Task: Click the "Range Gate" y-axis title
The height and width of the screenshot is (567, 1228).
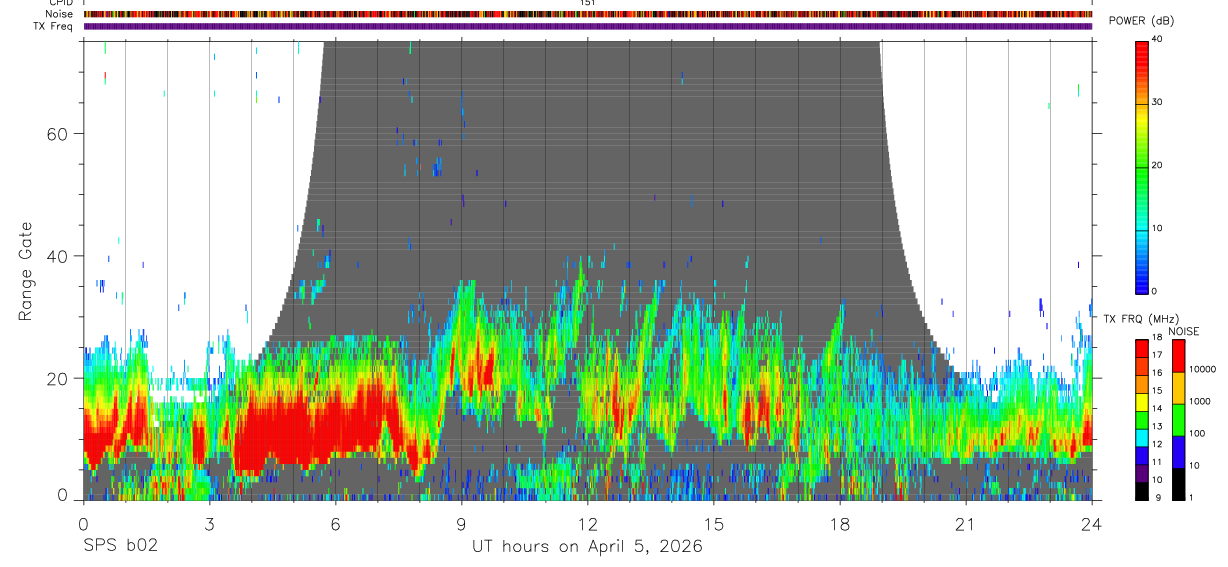Action: [25, 271]
